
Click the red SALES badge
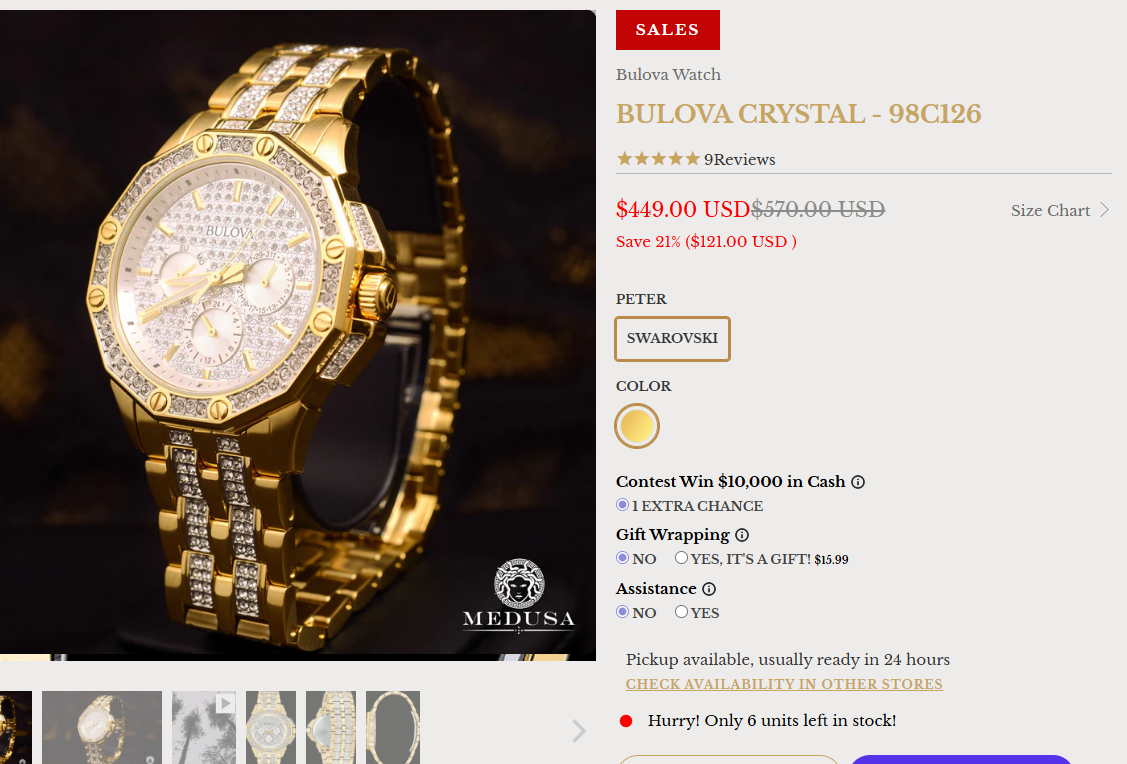point(668,30)
